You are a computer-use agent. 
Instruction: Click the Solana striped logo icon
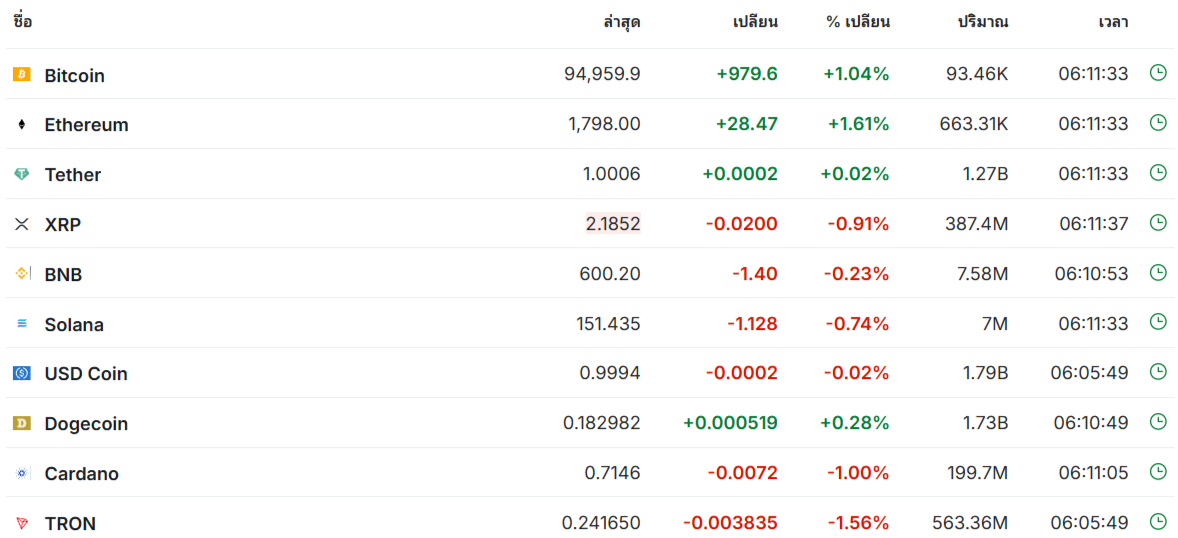22,324
